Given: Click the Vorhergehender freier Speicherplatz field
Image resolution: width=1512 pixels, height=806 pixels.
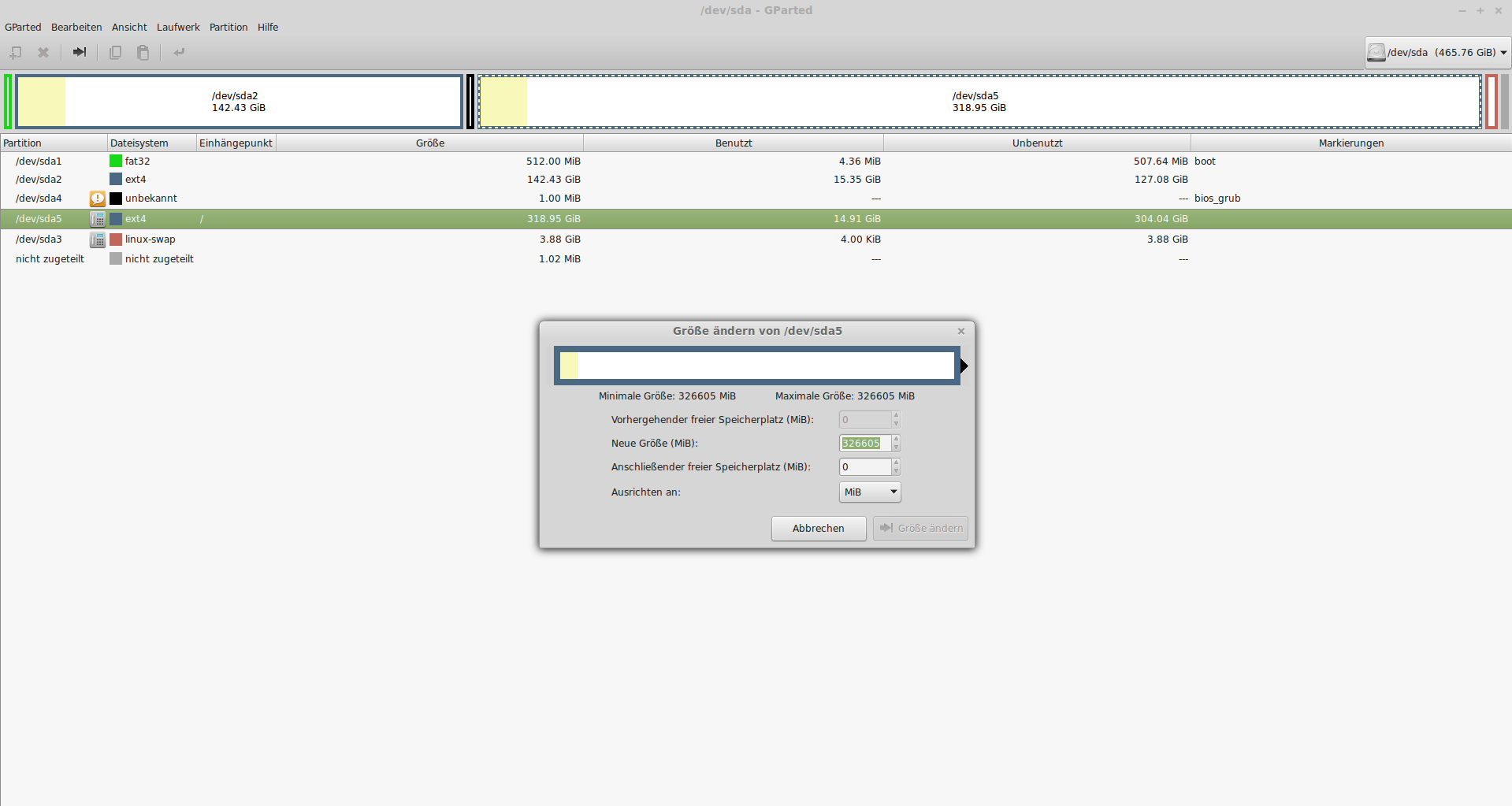Looking at the screenshot, I should (865, 420).
